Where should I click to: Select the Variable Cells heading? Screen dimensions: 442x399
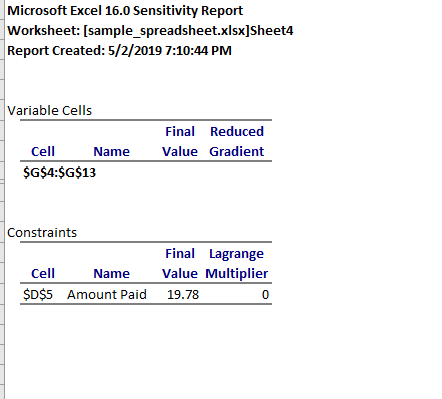coord(49,111)
